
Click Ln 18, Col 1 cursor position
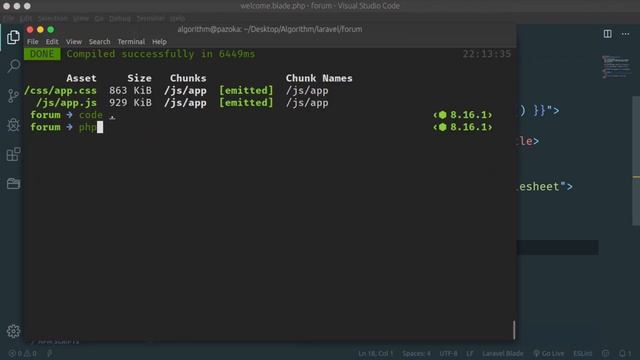point(376,353)
